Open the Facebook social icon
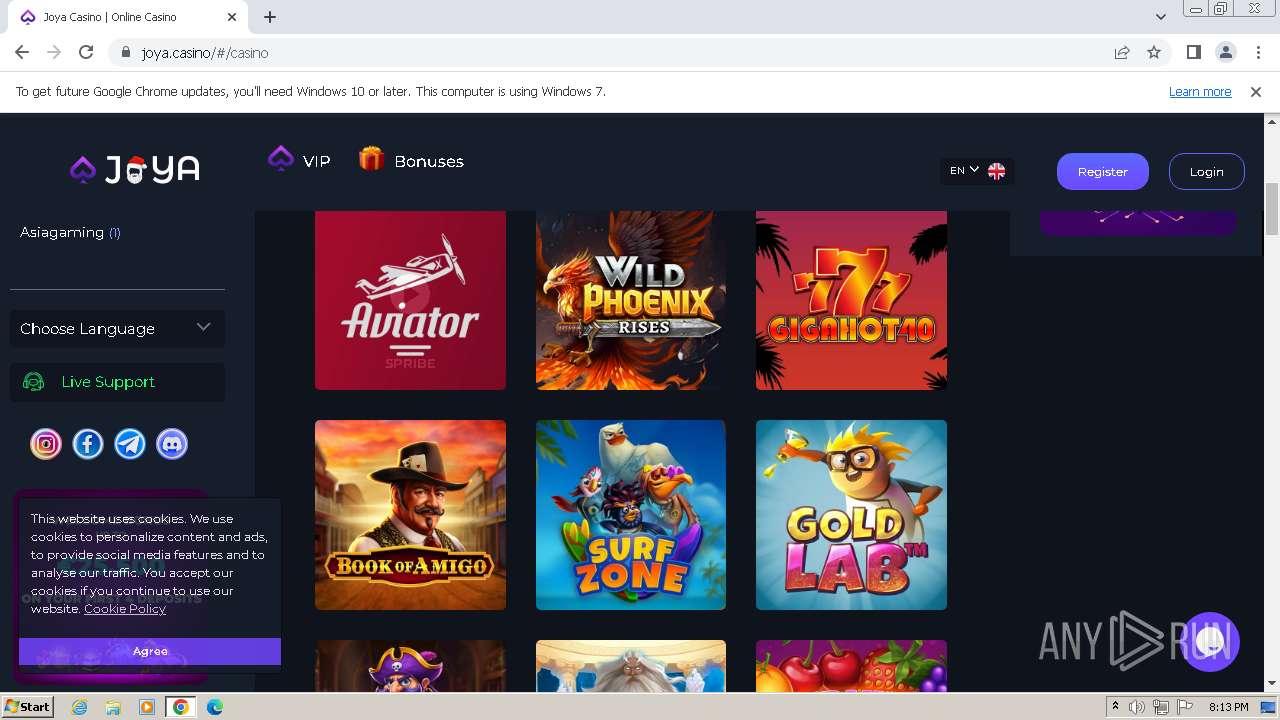The width and height of the screenshot is (1280, 720). click(88, 444)
